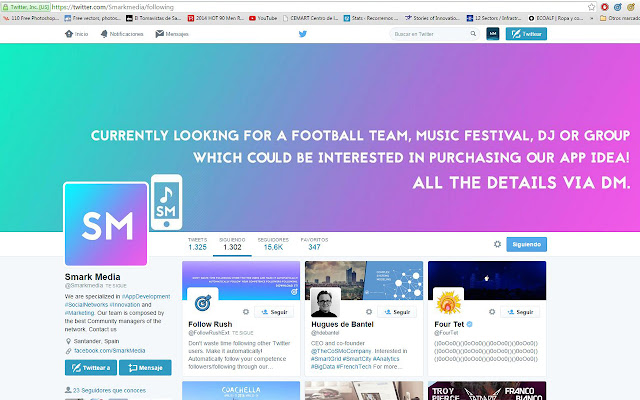The height and width of the screenshot is (400, 640).
Task: Open the Tweets 1.325 tab
Action: (x=198, y=244)
